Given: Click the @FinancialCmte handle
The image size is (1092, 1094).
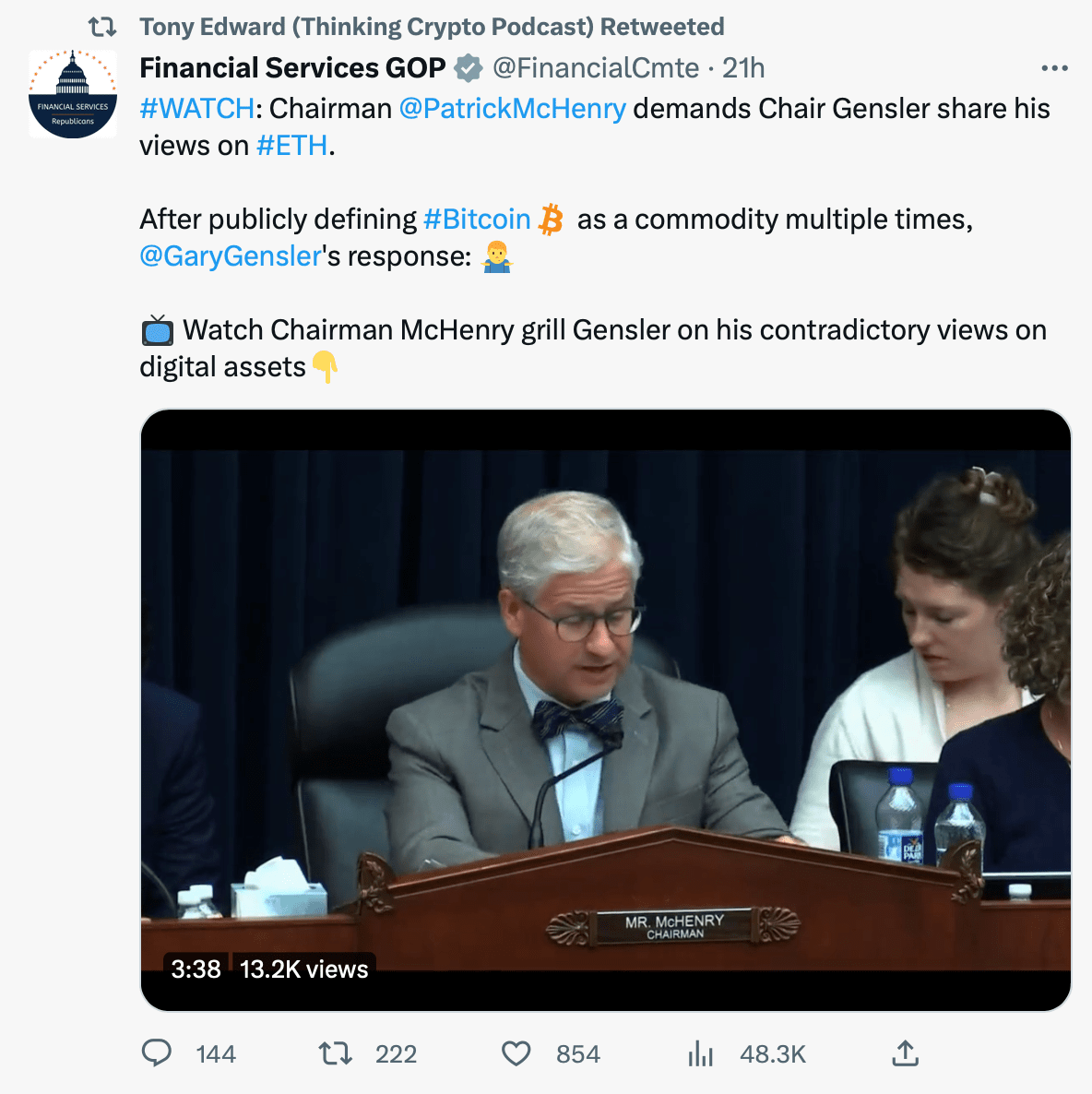Looking at the screenshot, I should click(595, 68).
